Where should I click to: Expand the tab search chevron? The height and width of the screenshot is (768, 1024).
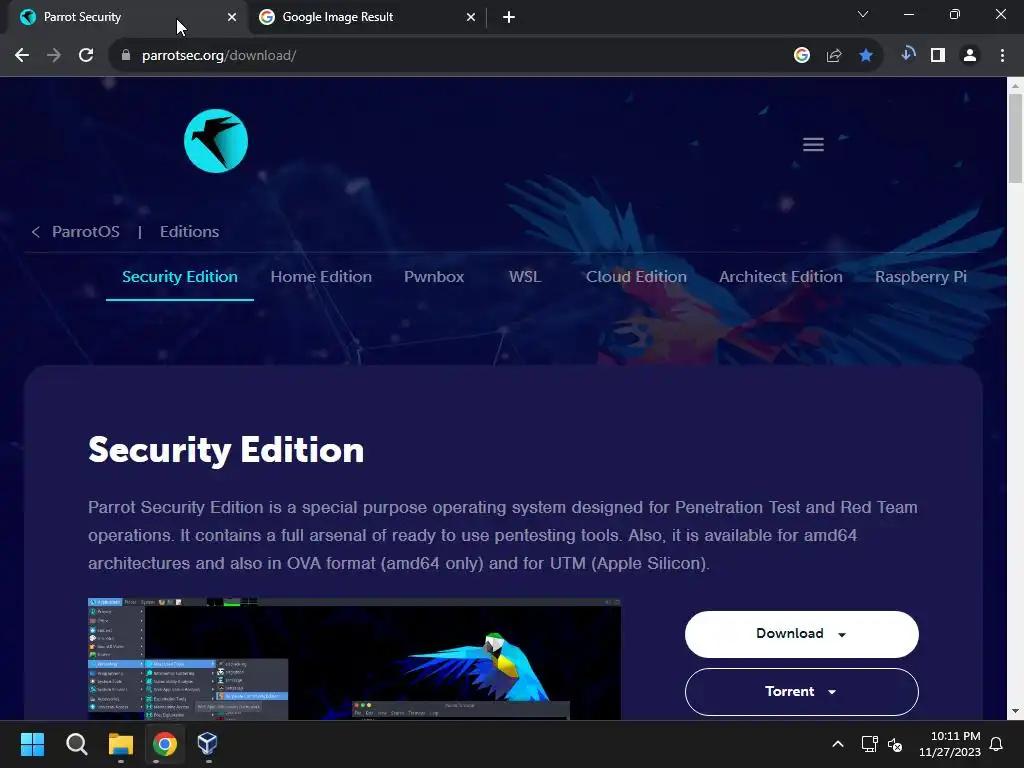tap(863, 14)
